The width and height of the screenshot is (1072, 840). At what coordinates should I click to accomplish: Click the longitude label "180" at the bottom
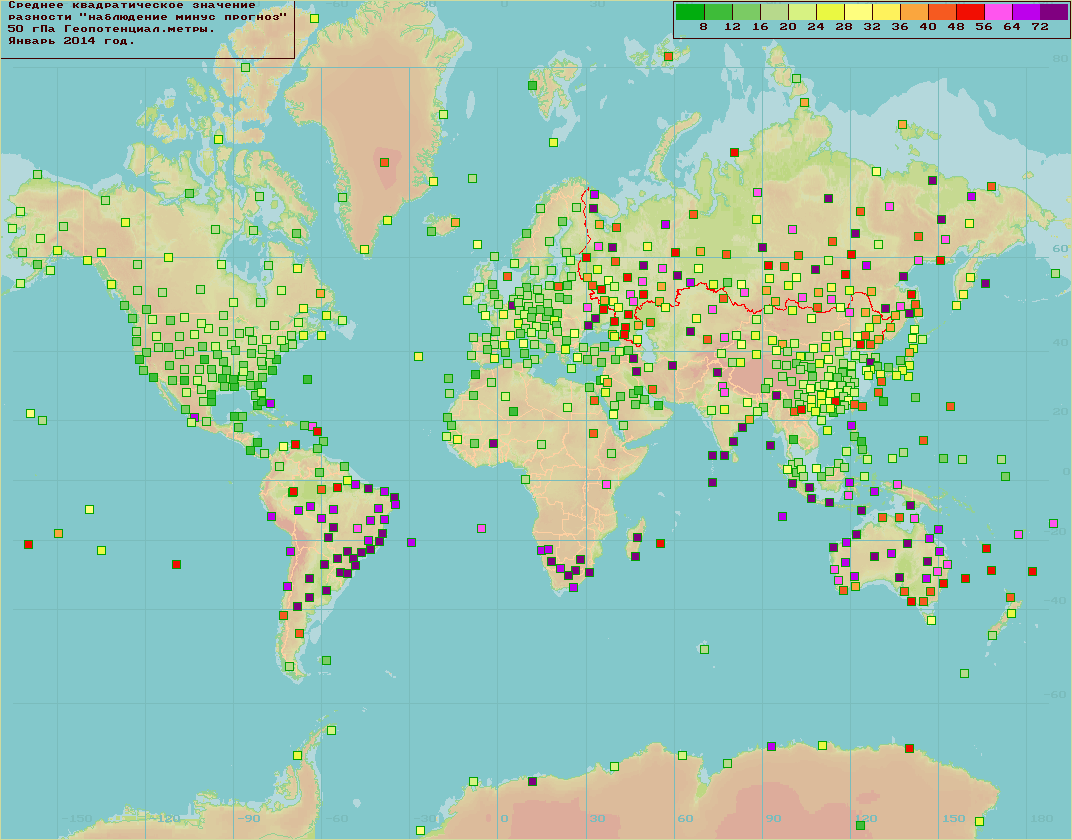pos(1042,819)
